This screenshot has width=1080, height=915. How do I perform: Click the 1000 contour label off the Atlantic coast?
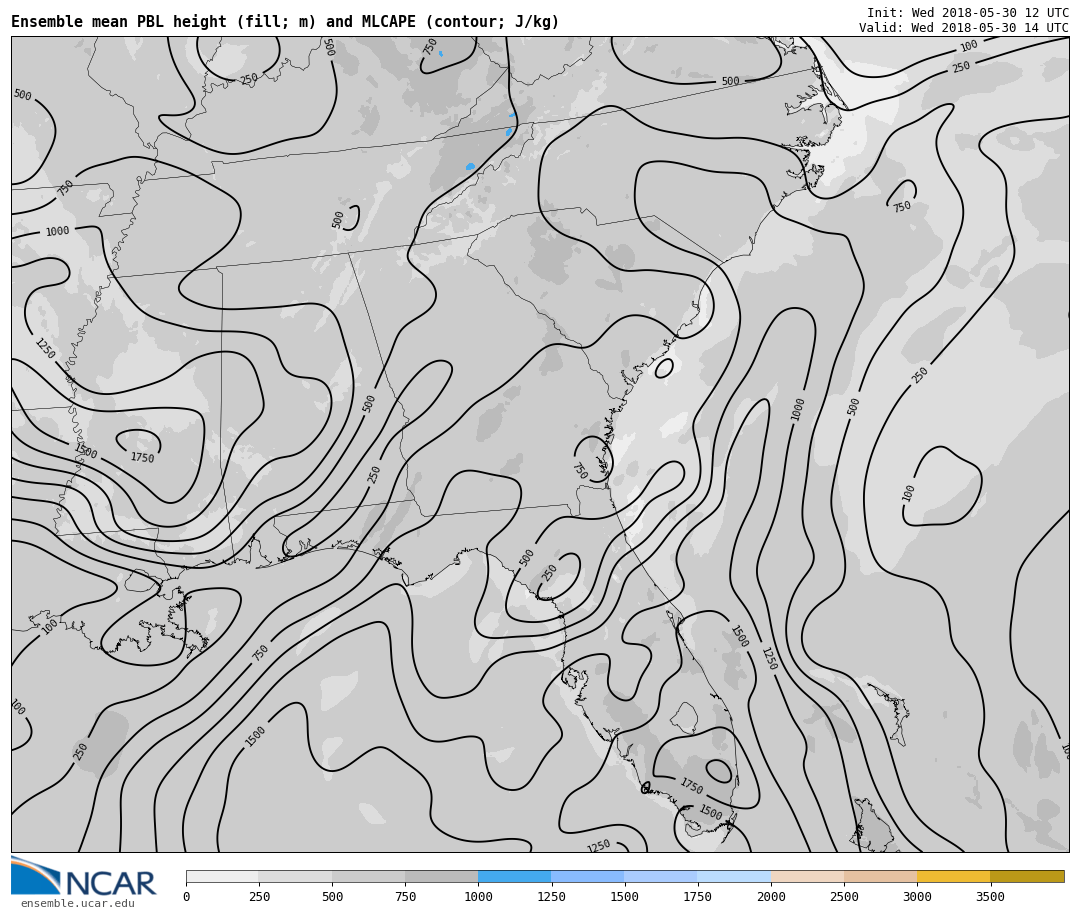pos(798,409)
